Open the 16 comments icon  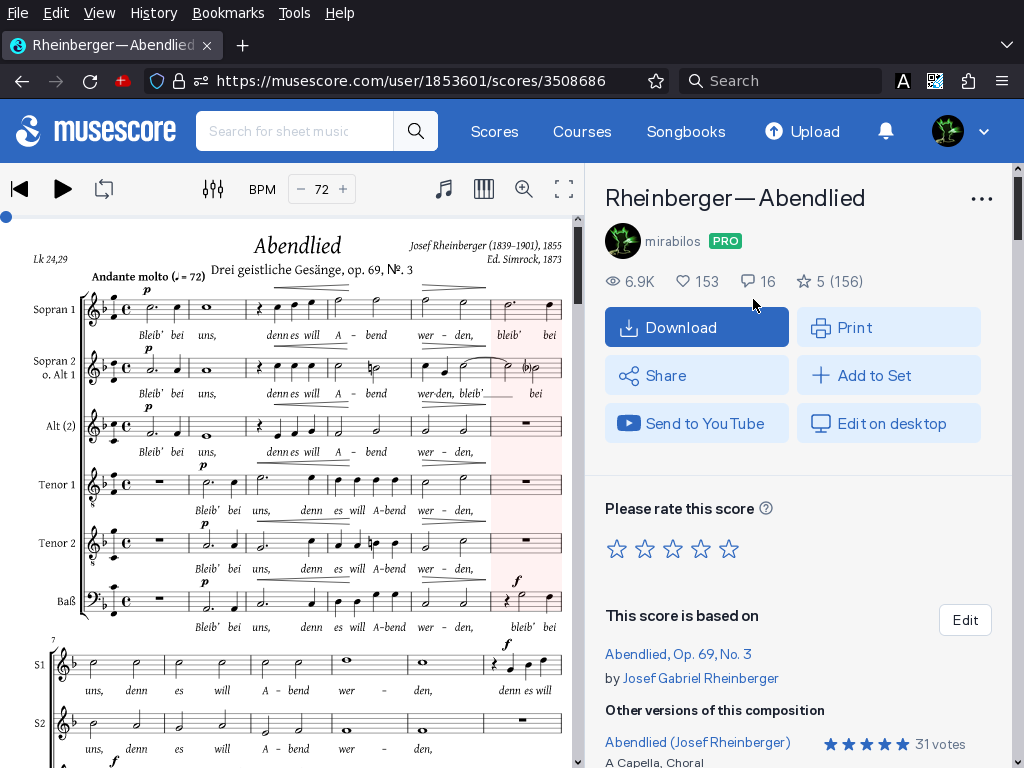748,281
